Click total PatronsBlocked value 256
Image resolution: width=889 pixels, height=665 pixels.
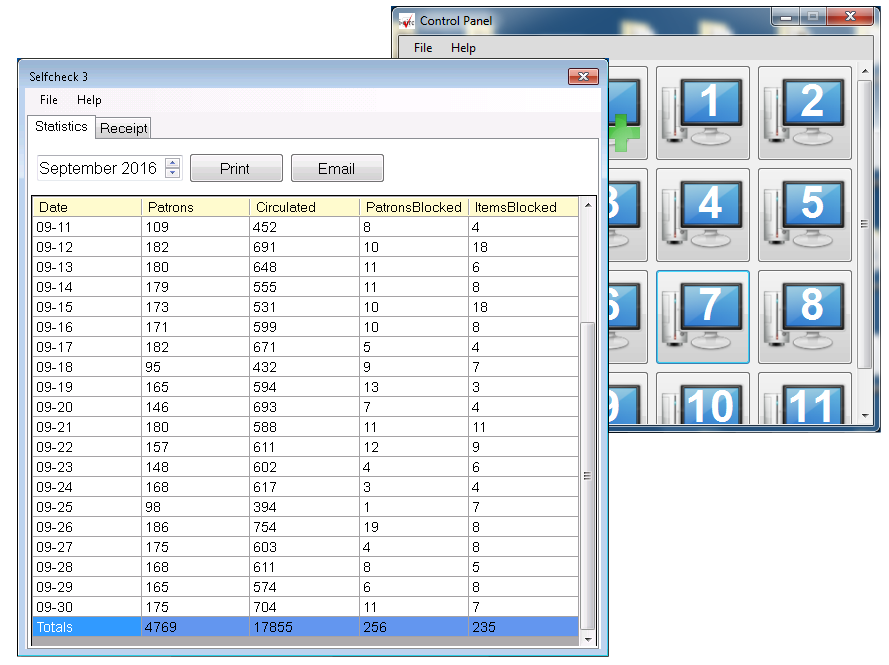414,627
